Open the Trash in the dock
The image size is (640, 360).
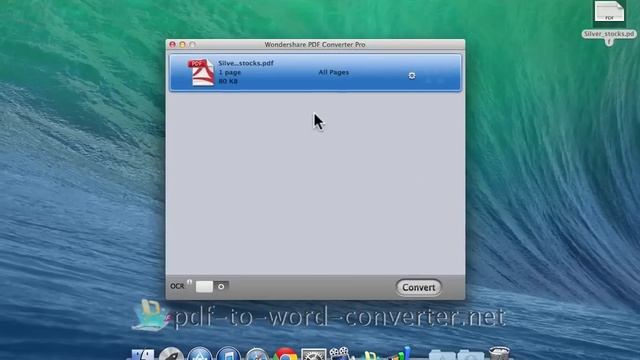[499, 353]
